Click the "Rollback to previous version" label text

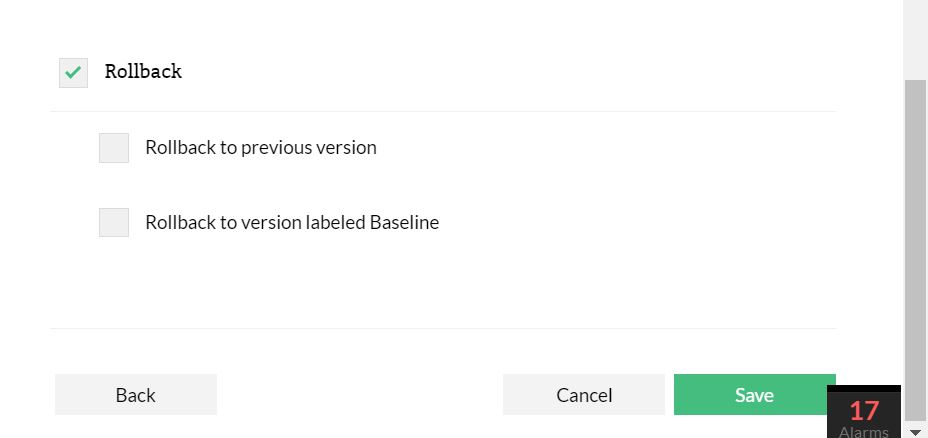coord(261,148)
